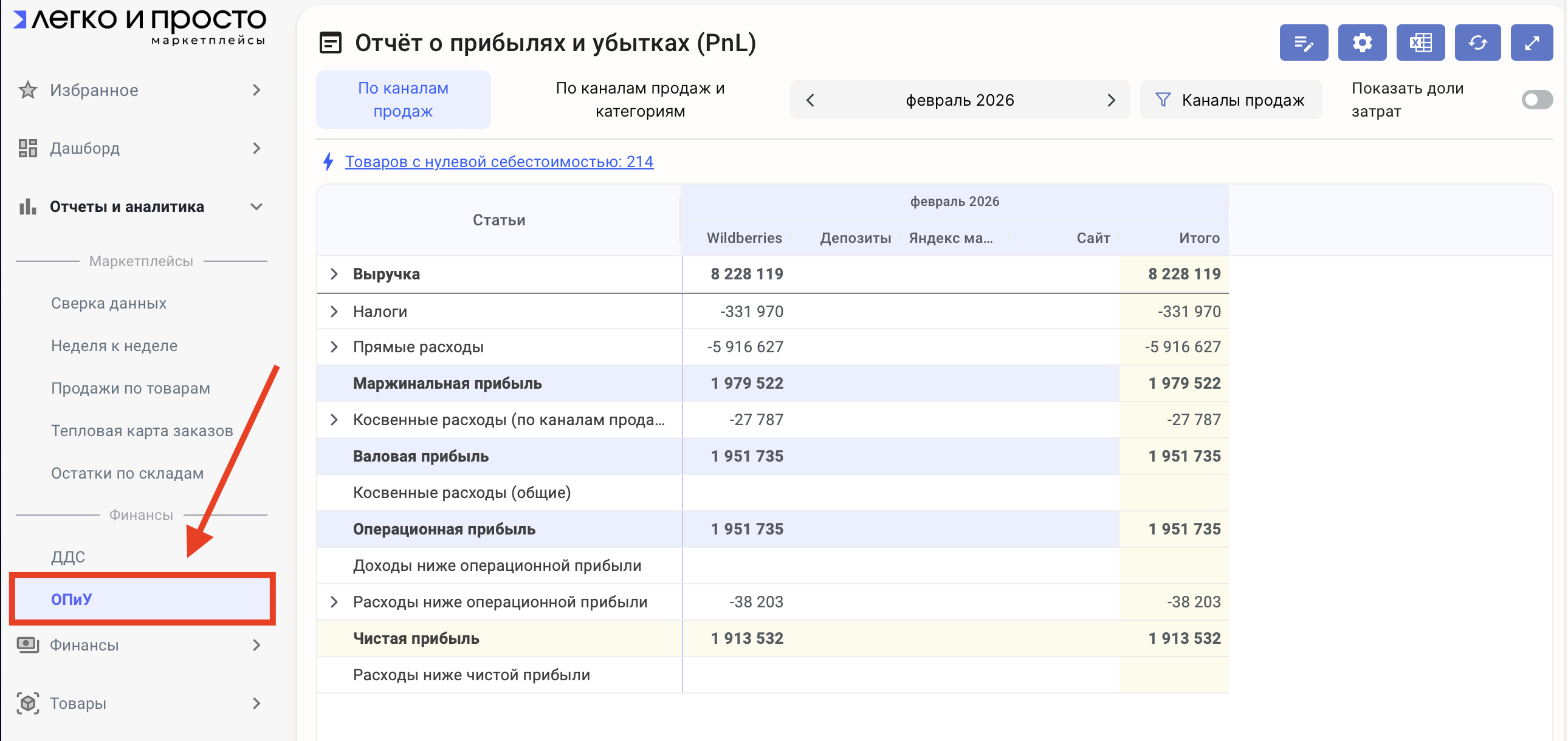This screenshot has height=741, width=1568.
Task: Expand the Выручка row
Action: coord(334,274)
